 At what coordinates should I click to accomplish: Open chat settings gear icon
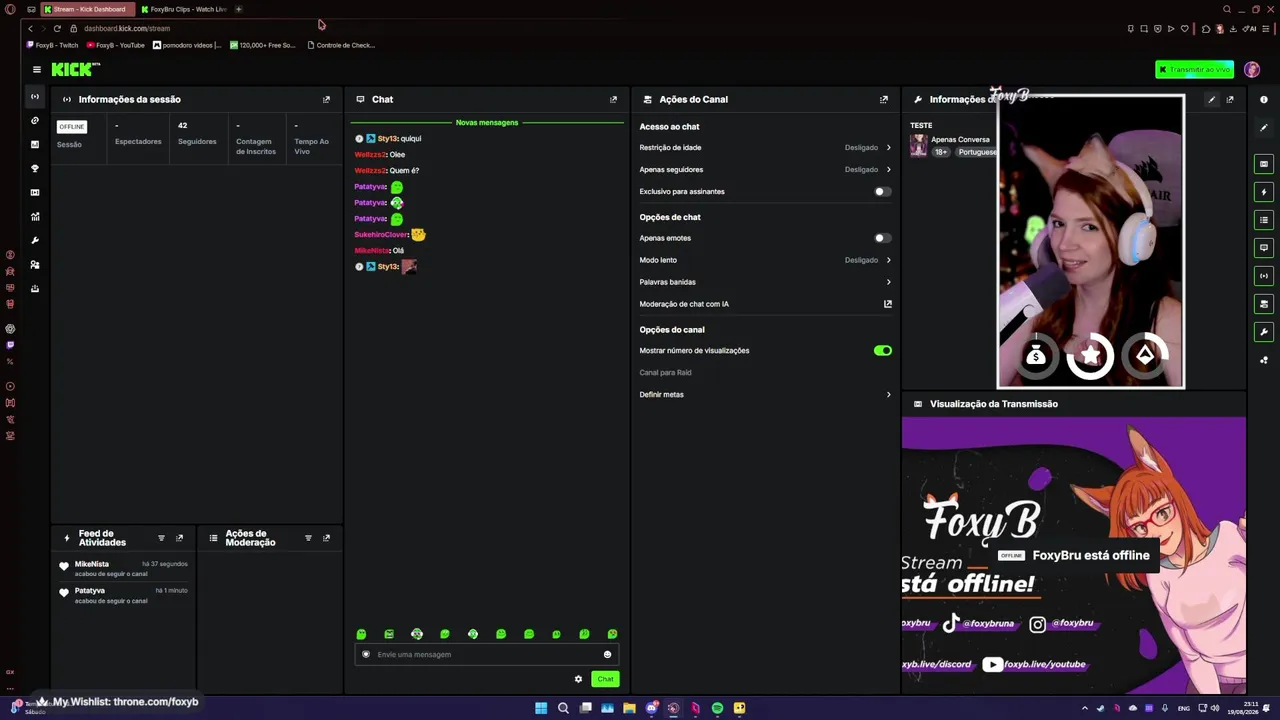pos(578,679)
